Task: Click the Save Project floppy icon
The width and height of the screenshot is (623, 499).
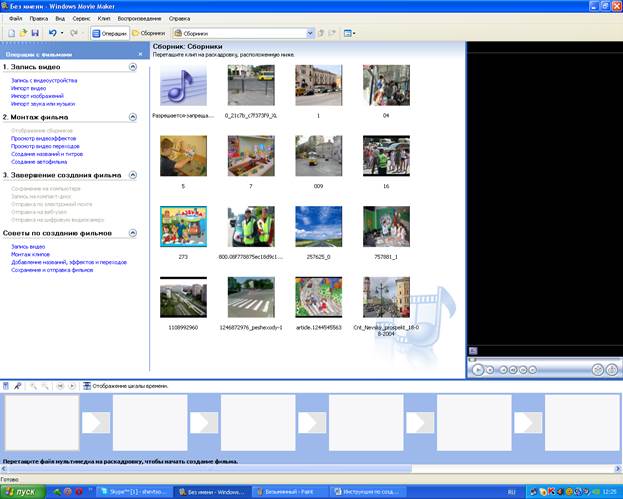Action: click(x=35, y=33)
